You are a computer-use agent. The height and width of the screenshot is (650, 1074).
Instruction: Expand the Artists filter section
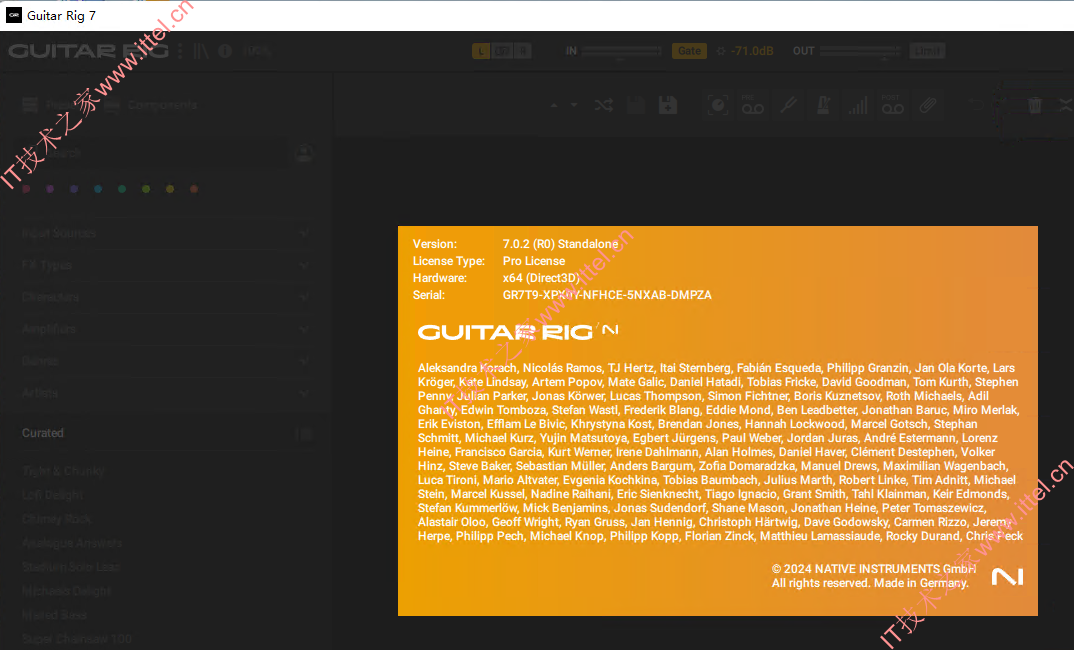click(x=165, y=393)
